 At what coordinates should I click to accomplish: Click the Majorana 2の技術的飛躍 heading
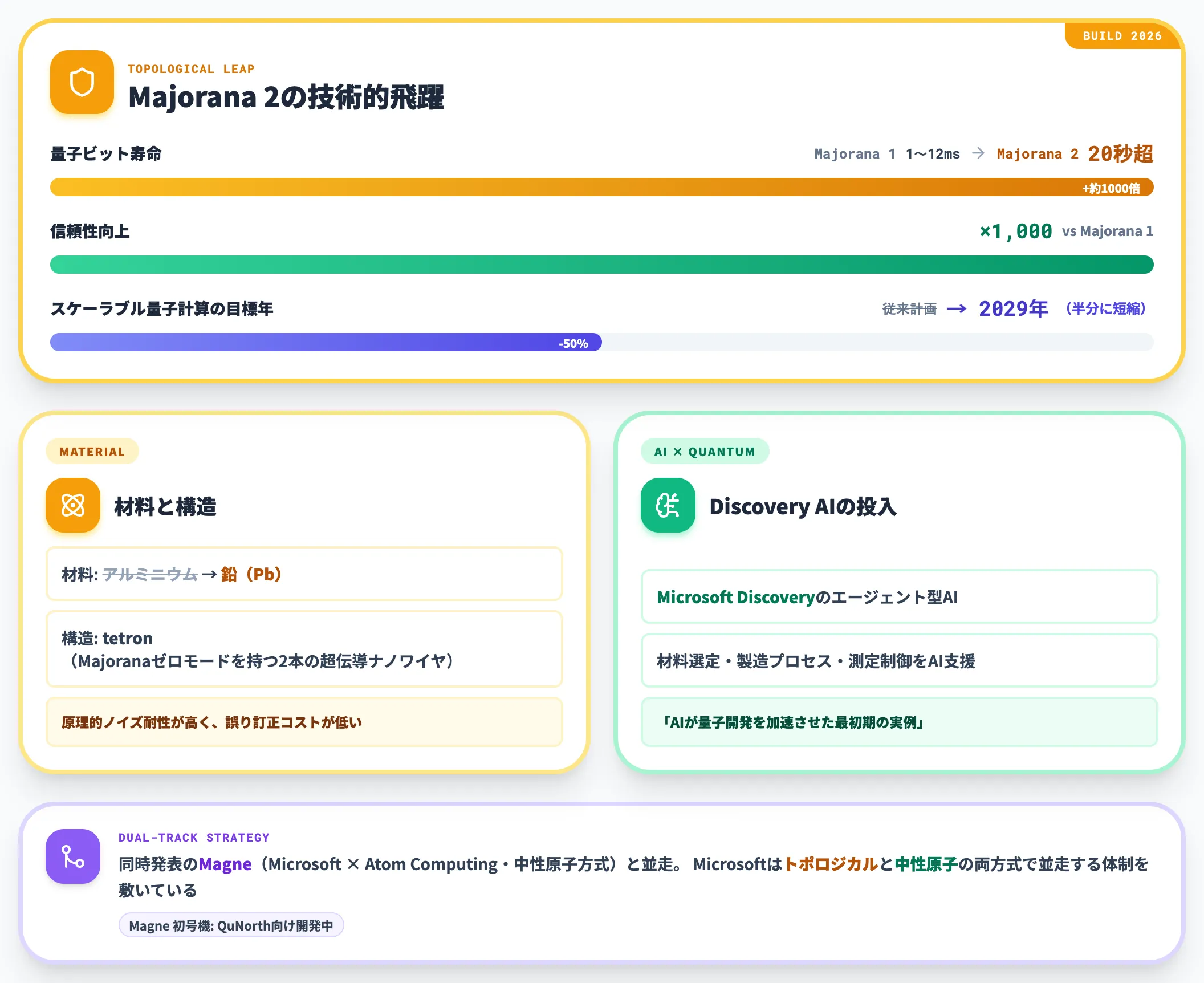[286, 97]
